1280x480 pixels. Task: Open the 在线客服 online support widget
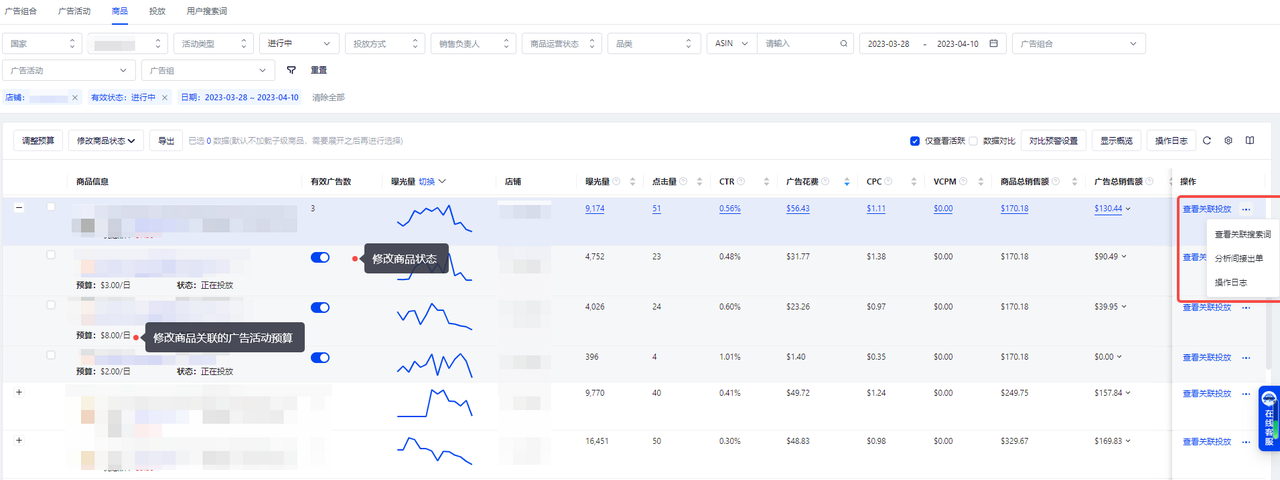click(1268, 419)
